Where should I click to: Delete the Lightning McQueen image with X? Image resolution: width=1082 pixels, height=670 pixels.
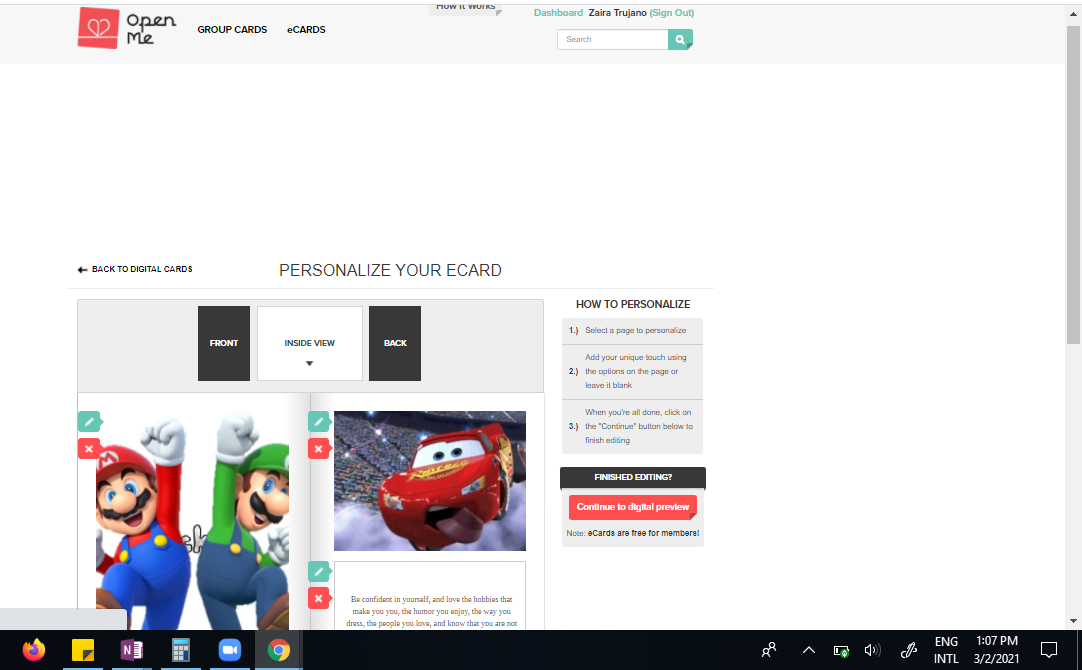tap(319, 449)
